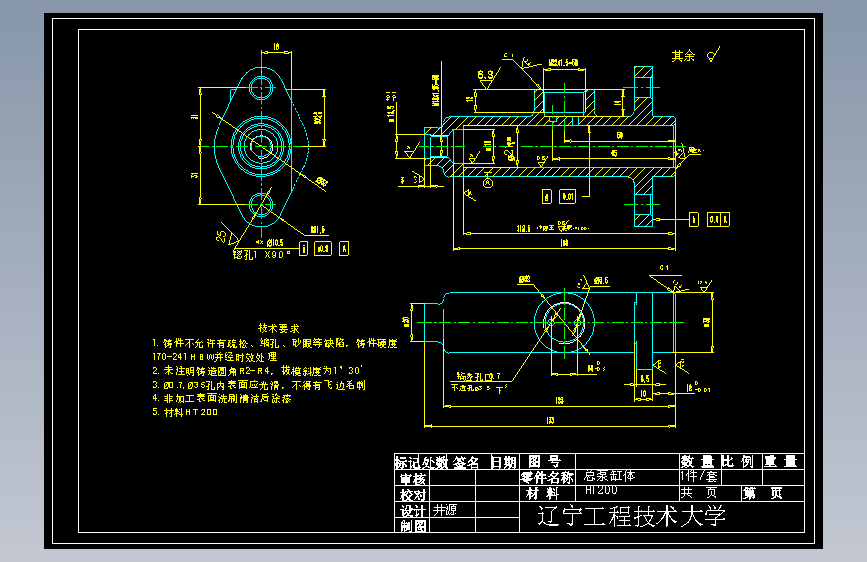Image resolution: width=867 pixels, height=562 pixels.
Task: Click the '图号' header cell
Action: (x=545, y=461)
